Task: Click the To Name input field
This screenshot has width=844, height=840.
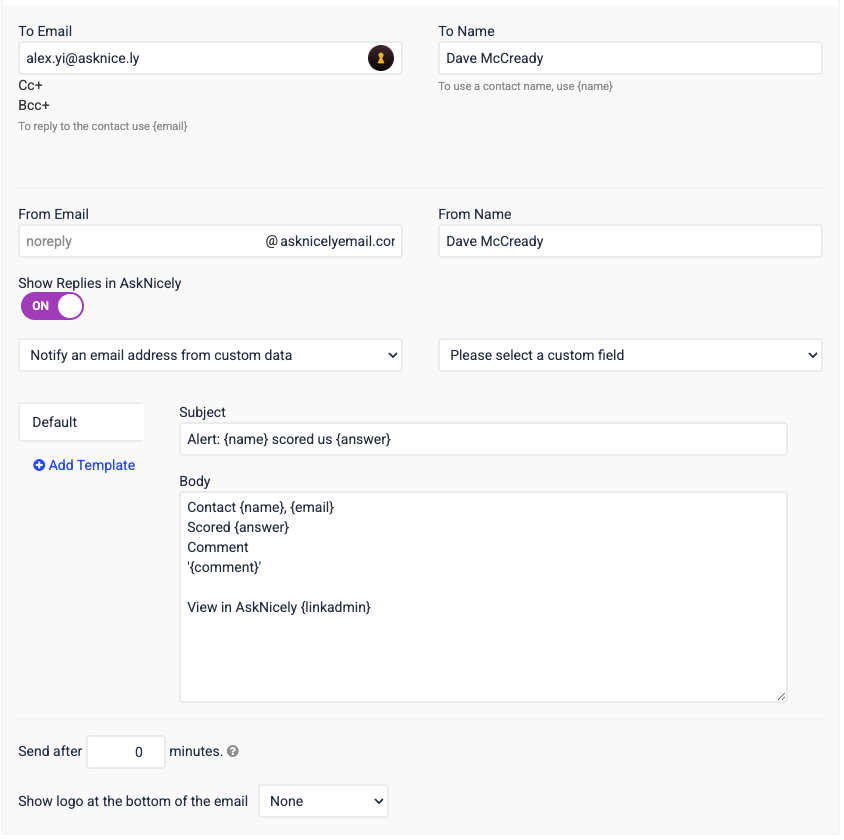Action: click(x=630, y=58)
